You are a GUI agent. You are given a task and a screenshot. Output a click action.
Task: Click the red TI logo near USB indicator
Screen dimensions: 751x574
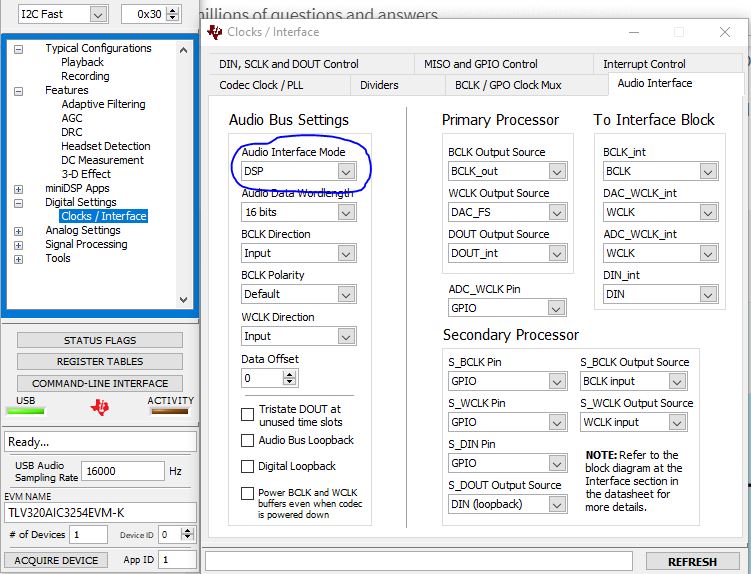click(99, 407)
